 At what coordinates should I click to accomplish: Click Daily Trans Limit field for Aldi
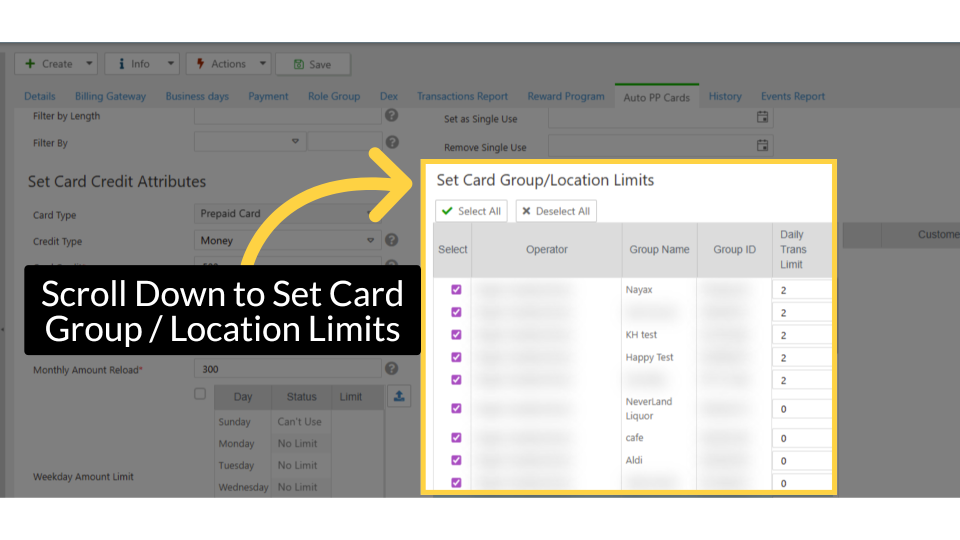tap(801, 461)
